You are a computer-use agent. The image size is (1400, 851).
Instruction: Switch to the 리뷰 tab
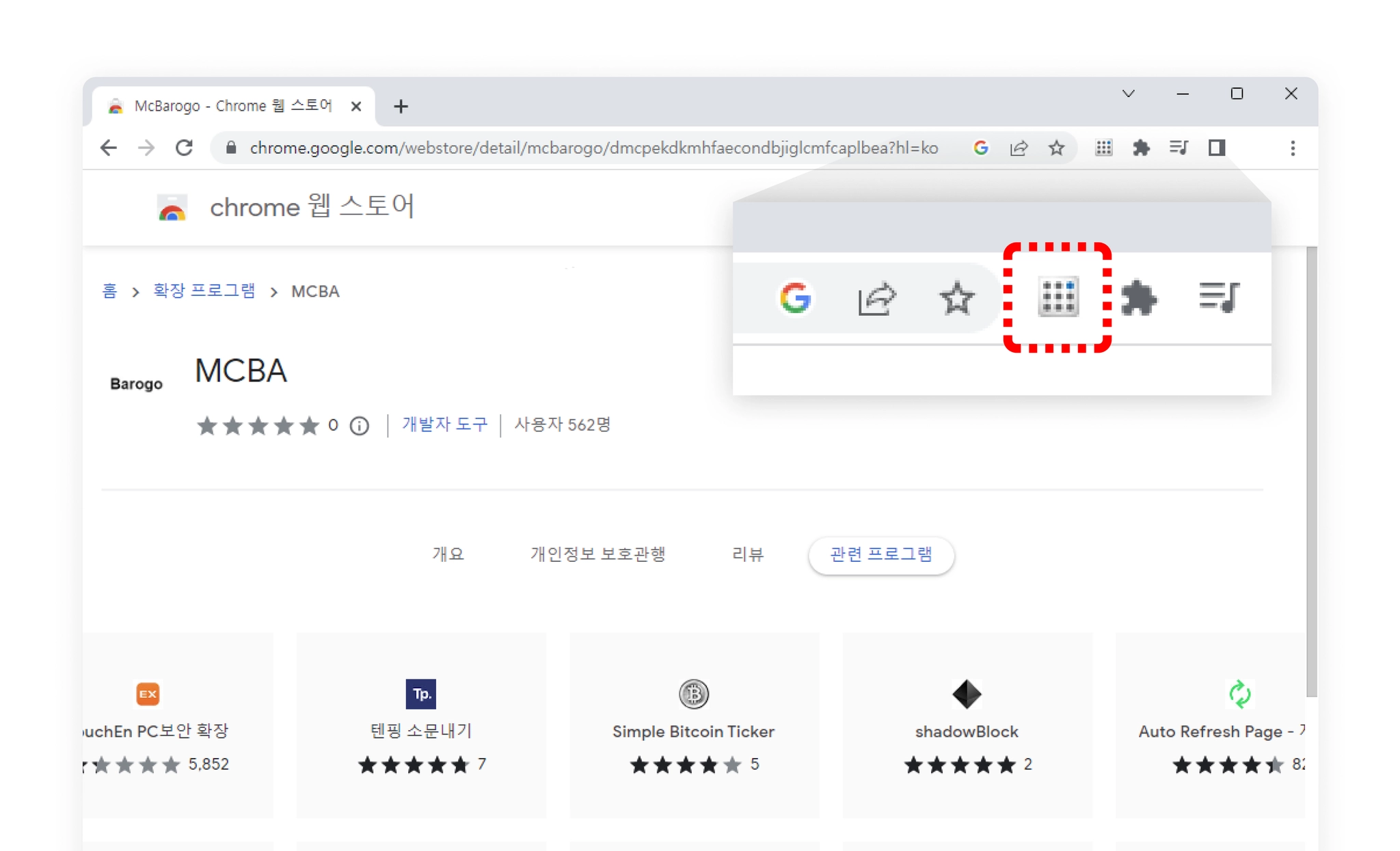747,554
